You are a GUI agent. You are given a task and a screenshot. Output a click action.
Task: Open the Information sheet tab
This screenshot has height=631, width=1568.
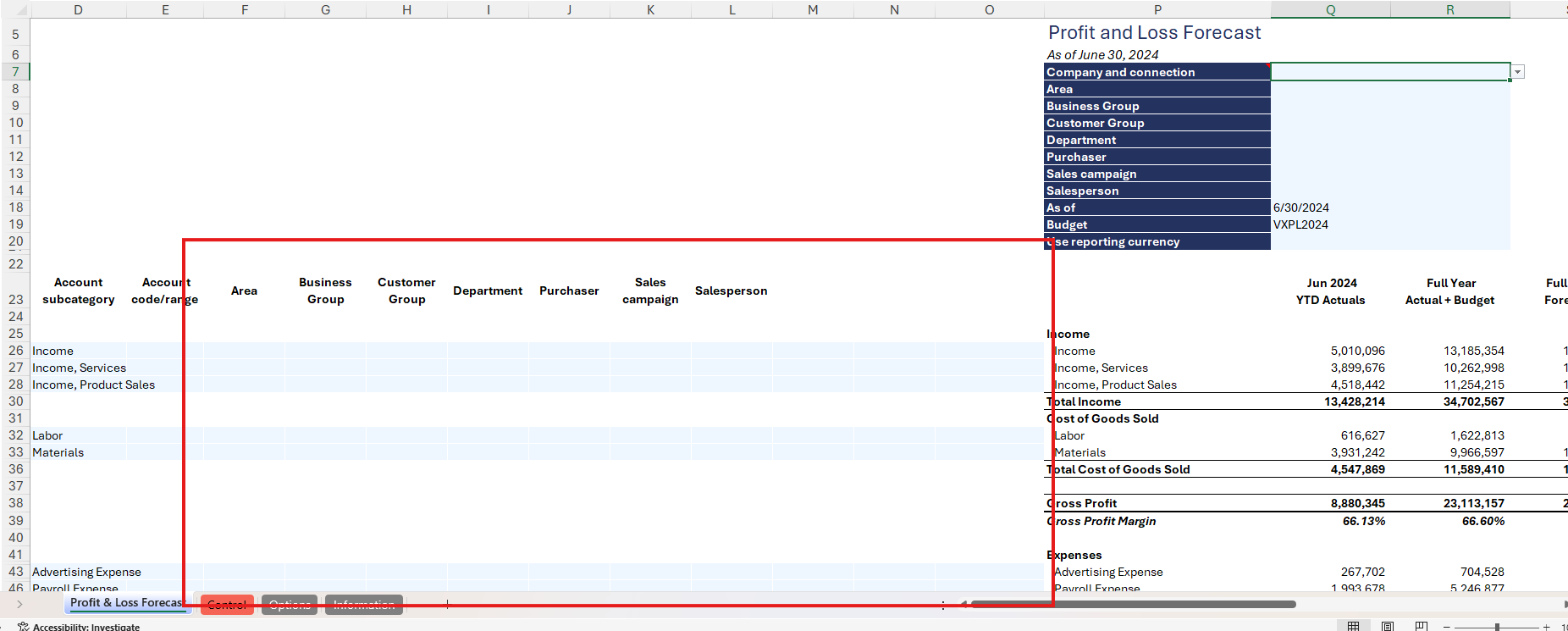[363, 605]
